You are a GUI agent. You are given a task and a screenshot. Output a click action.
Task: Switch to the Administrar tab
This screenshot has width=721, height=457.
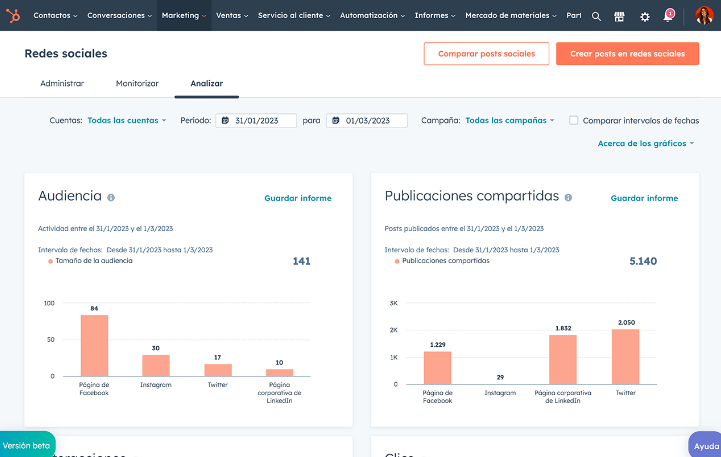pyautogui.click(x=62, y=84)
